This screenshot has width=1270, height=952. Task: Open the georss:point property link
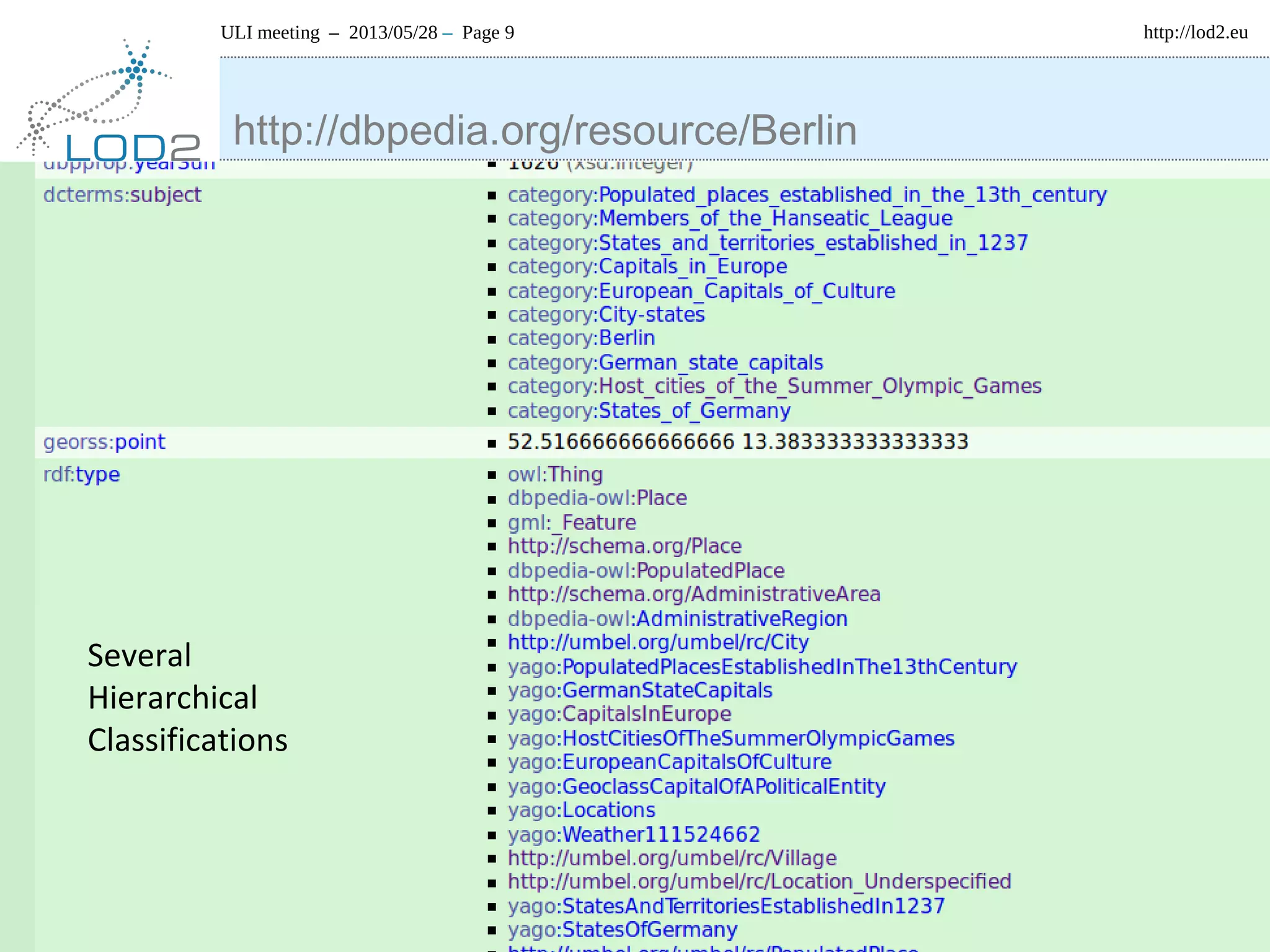pos(104,442)
